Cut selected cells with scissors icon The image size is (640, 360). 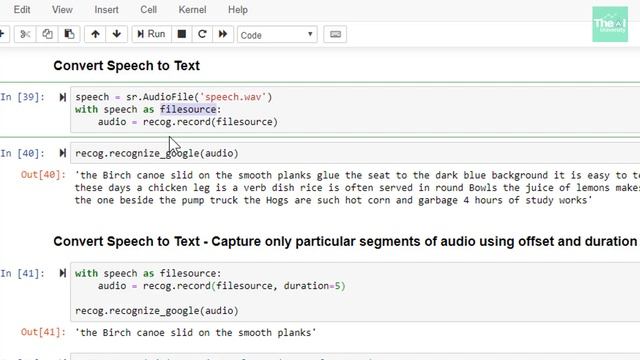[x=25, y=34]
